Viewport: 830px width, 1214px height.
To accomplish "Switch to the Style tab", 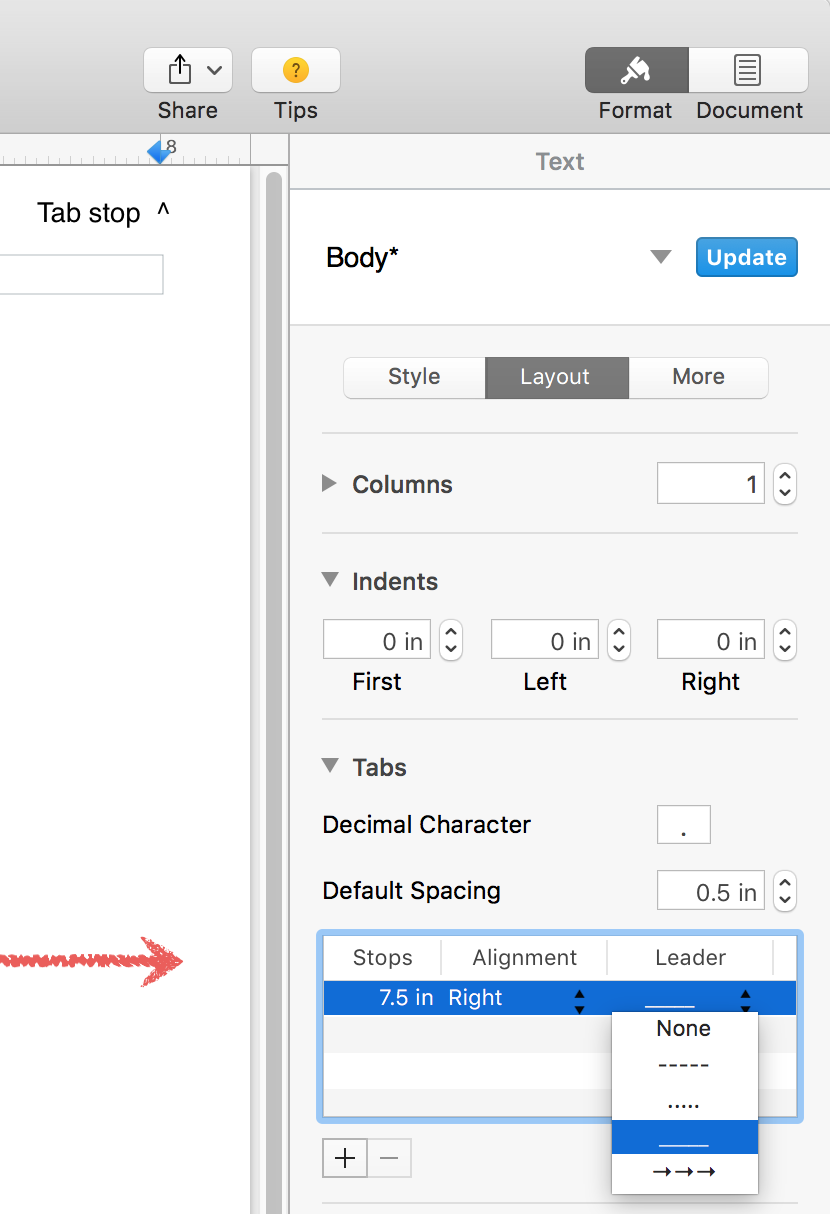I will pos(414,377).
